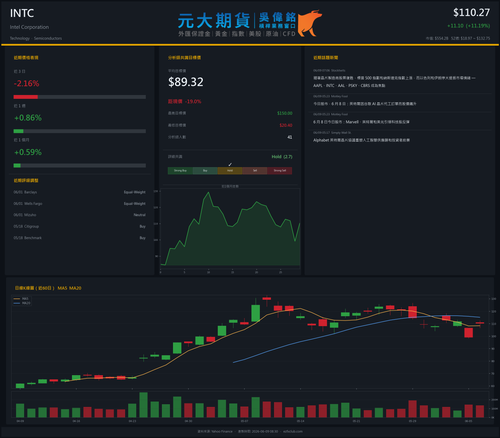Click the MA5 legend entry in candlestick chart
This screenshot has height=438, width=500.
[21, 299]
